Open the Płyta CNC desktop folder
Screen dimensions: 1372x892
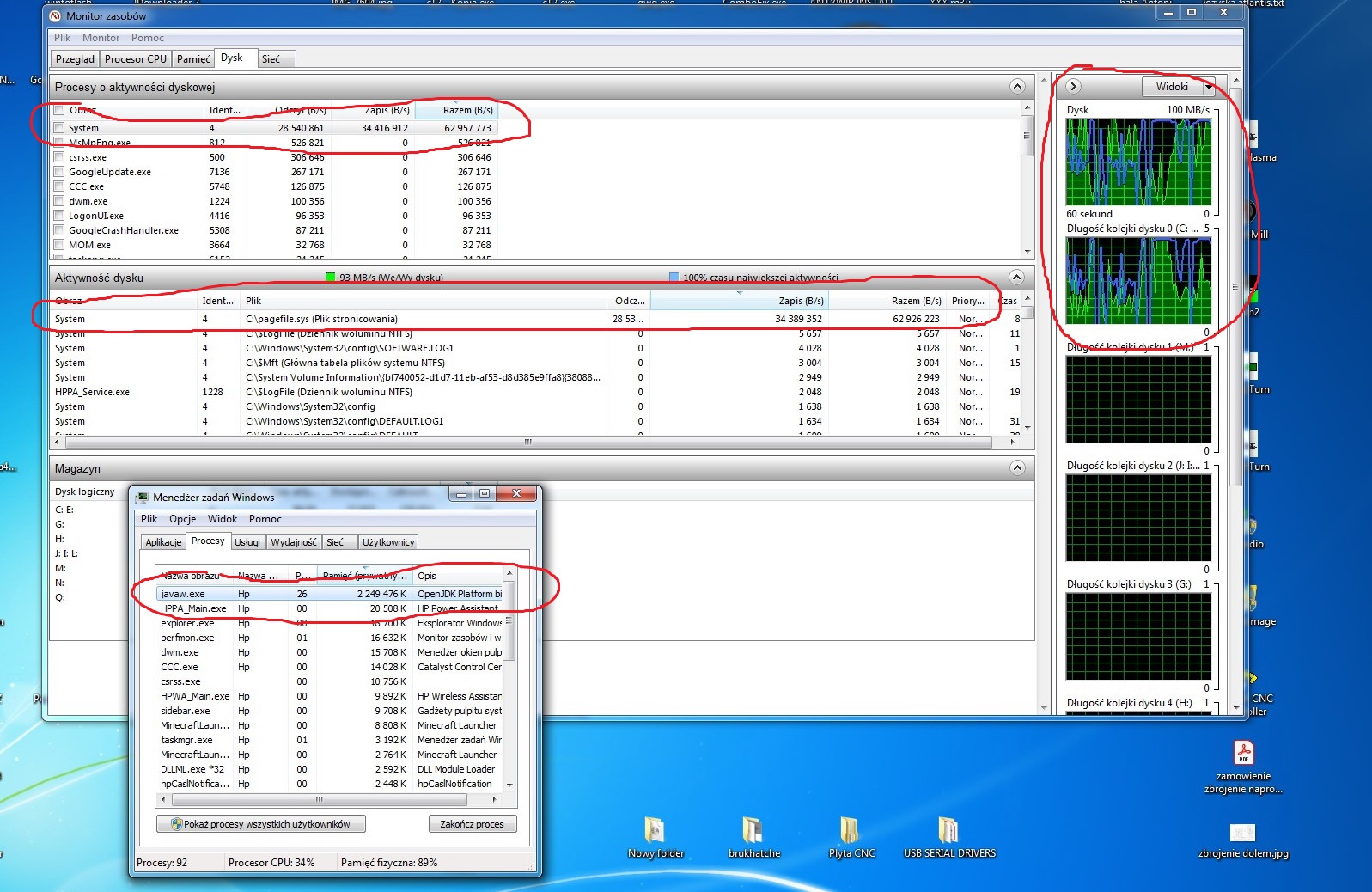(851, 830)
